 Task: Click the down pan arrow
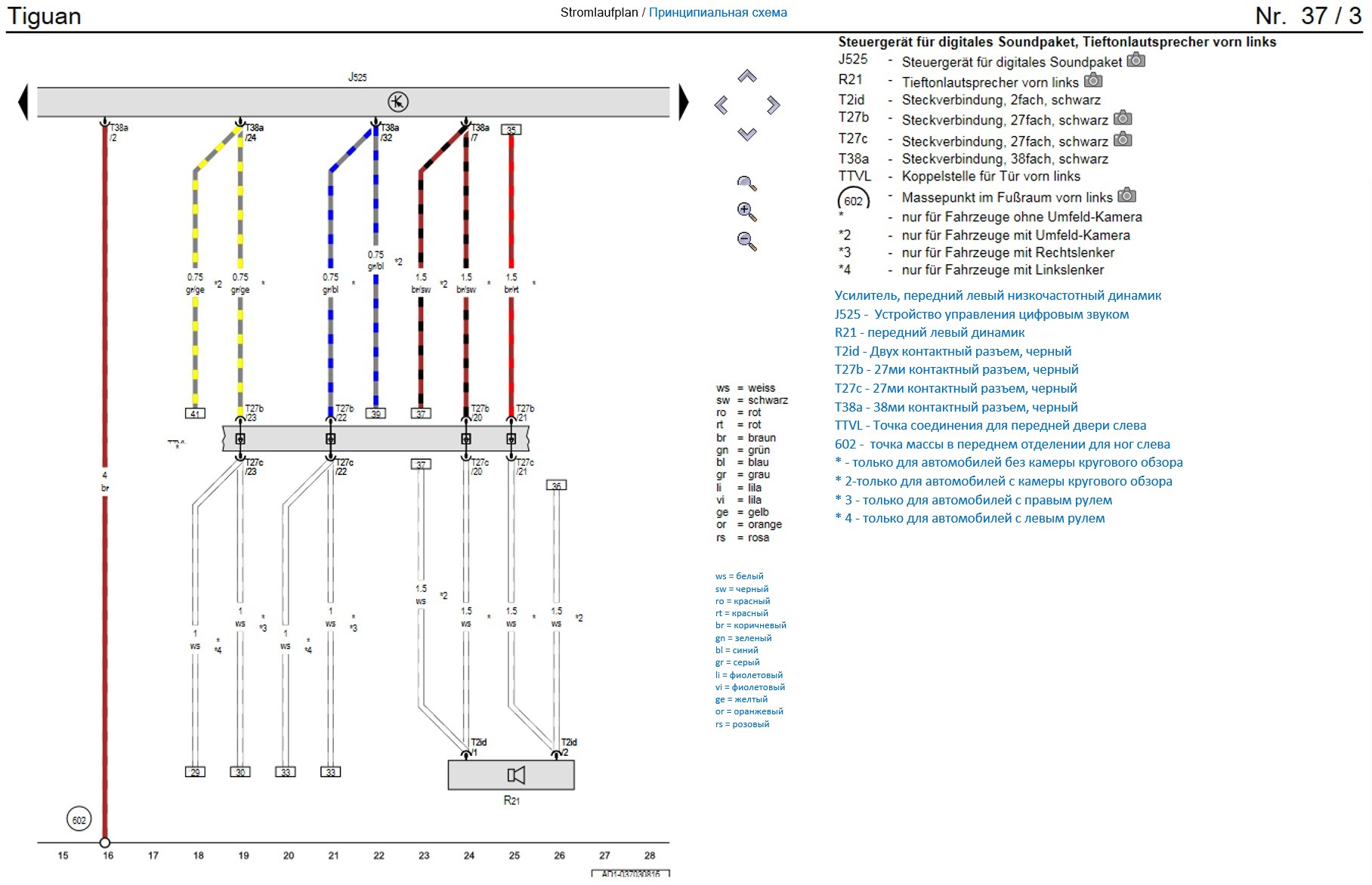point(746,134)
